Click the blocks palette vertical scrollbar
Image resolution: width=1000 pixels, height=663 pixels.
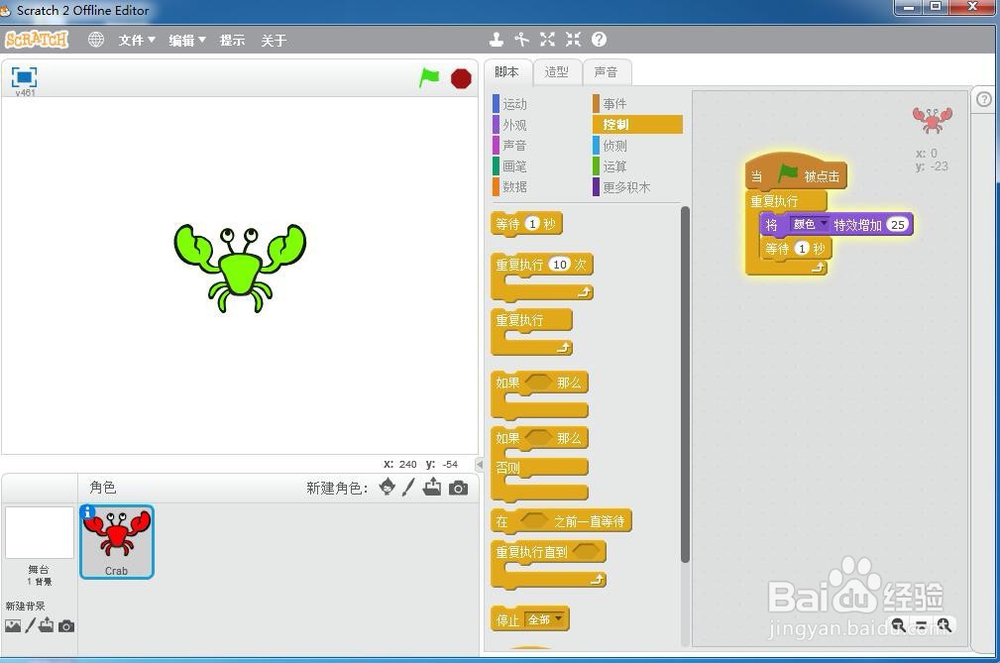pos(685,384)
